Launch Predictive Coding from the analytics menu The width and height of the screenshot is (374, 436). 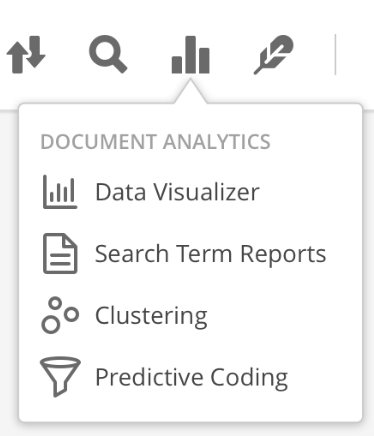[x=192, y=377]
